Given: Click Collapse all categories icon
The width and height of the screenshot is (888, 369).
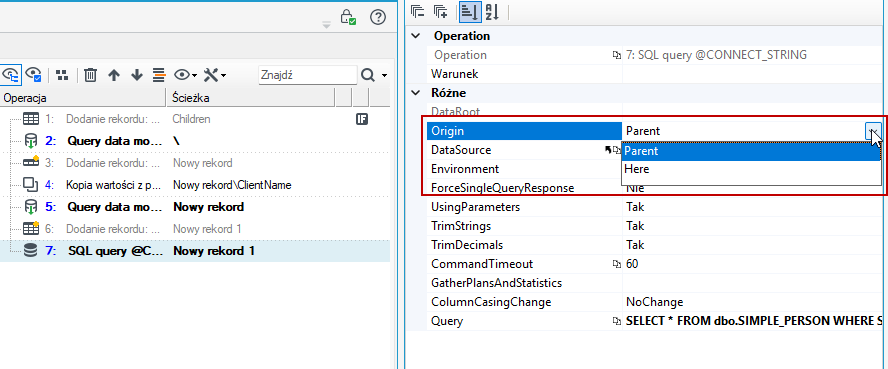Looking at the screenshot, I should coord(418,12).
